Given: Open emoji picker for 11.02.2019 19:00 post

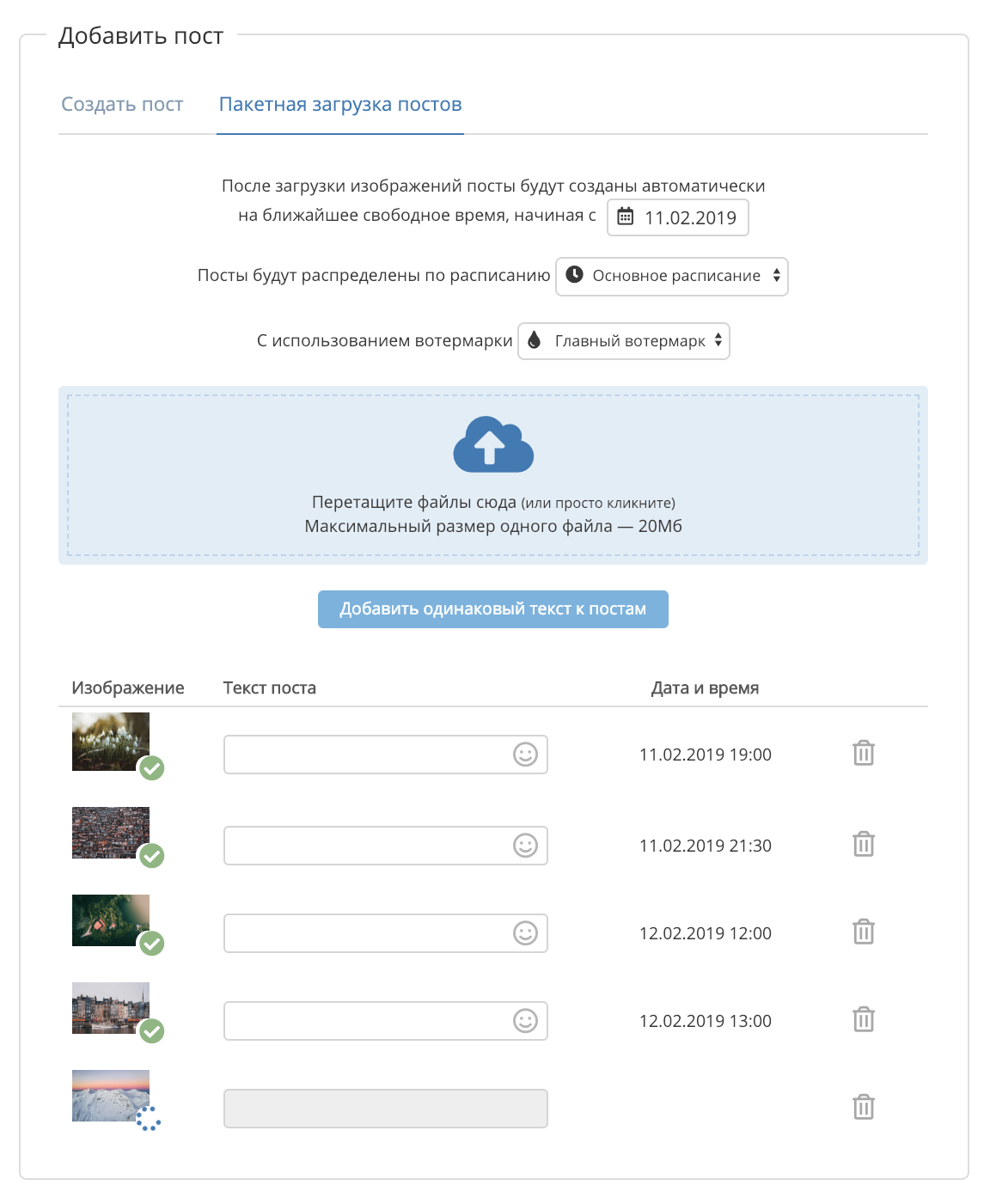Looking at the screenshot, I should click(525, 755).
